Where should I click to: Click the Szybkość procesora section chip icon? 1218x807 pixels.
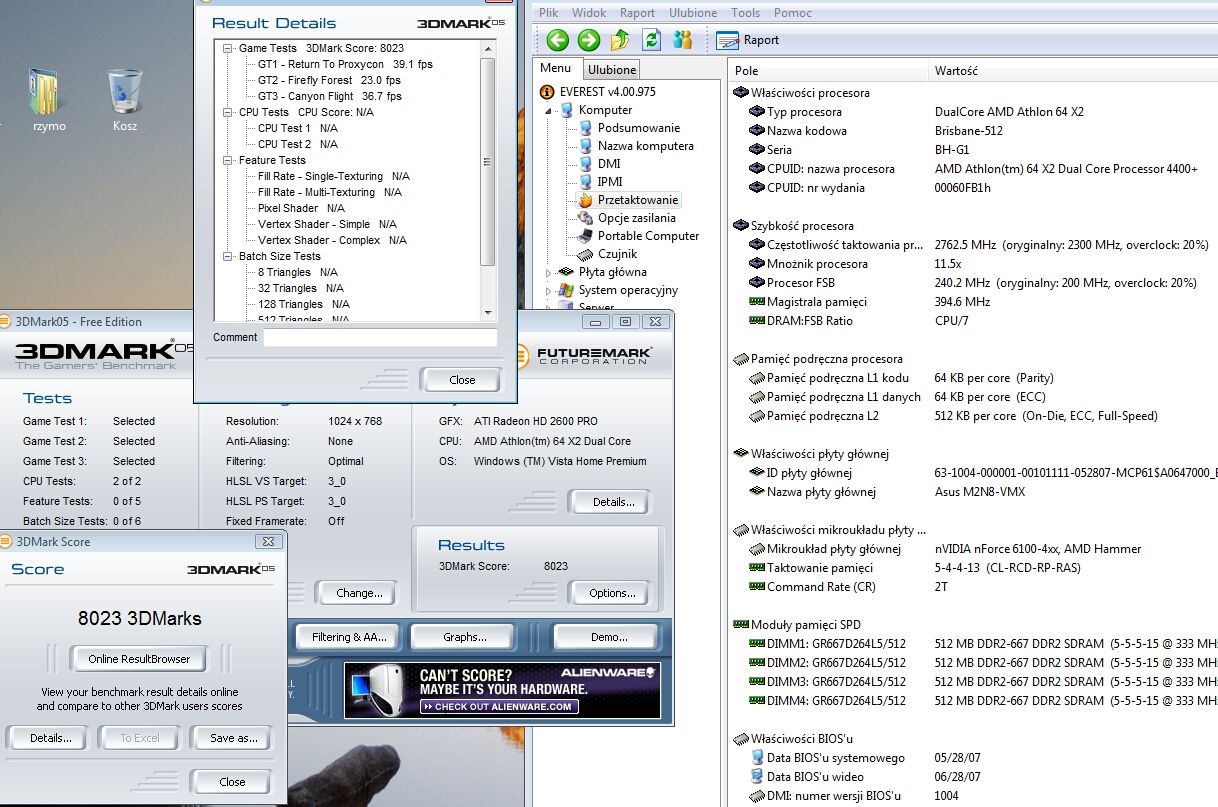point(741,225)
